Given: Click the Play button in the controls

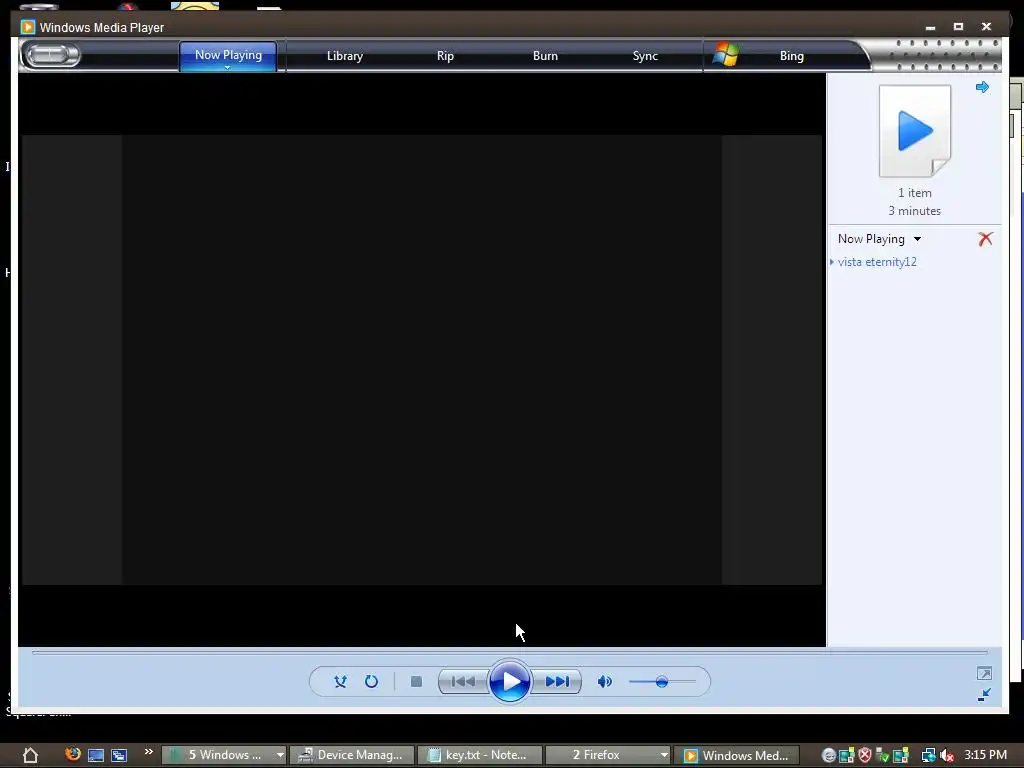Looking at the screenshot, I should click(x=509, y=681).
